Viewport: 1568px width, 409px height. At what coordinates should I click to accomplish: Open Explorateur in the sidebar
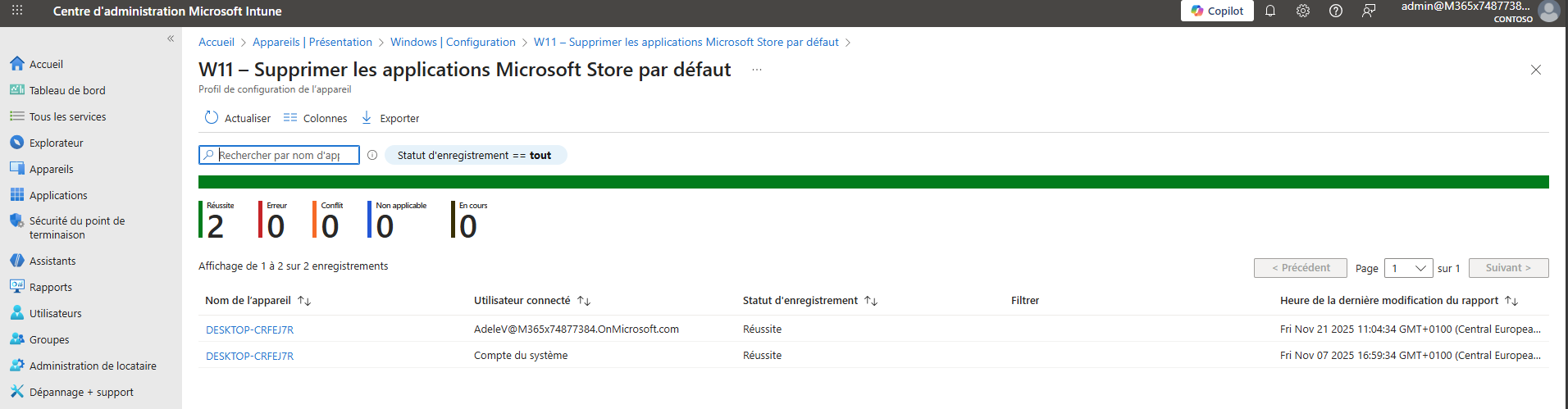point(56,143)
